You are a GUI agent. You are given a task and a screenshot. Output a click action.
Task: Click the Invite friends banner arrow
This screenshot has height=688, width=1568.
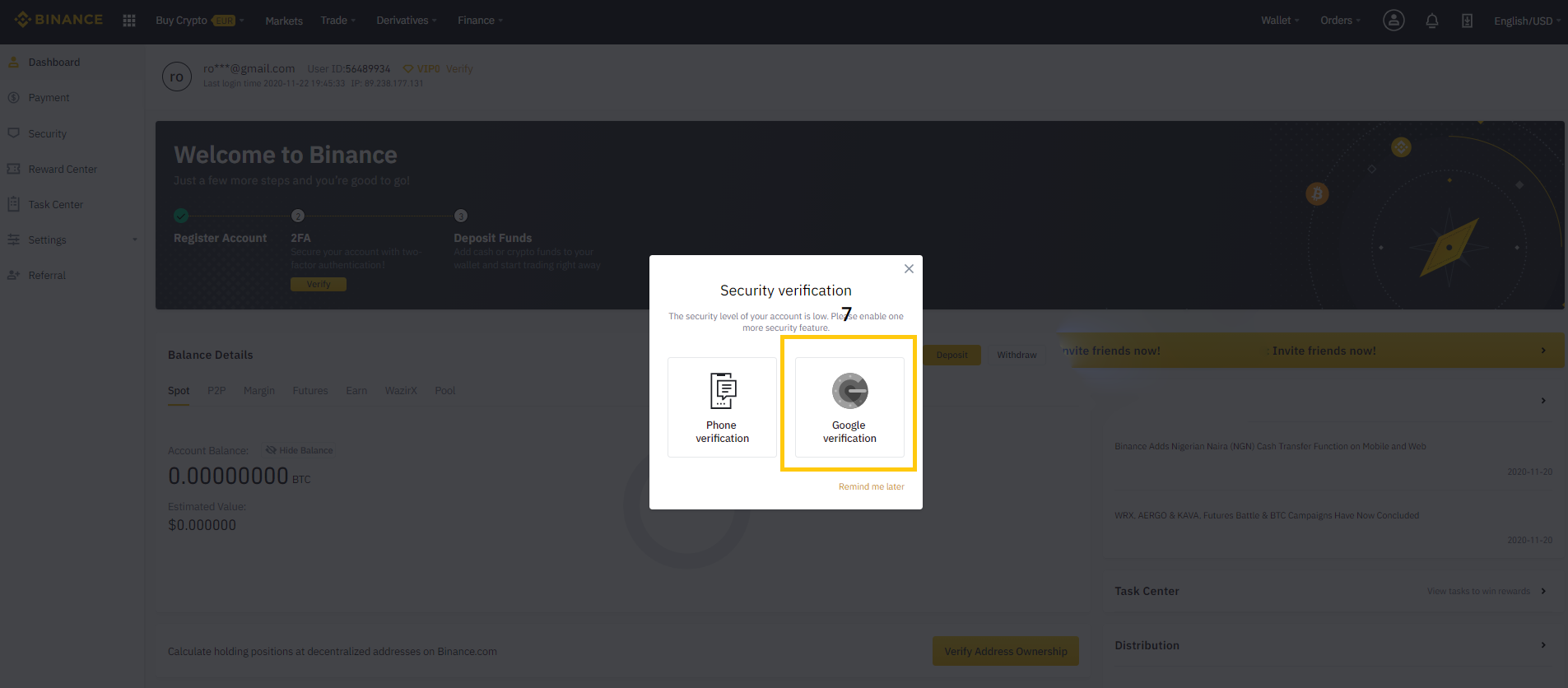(1543, 351)
